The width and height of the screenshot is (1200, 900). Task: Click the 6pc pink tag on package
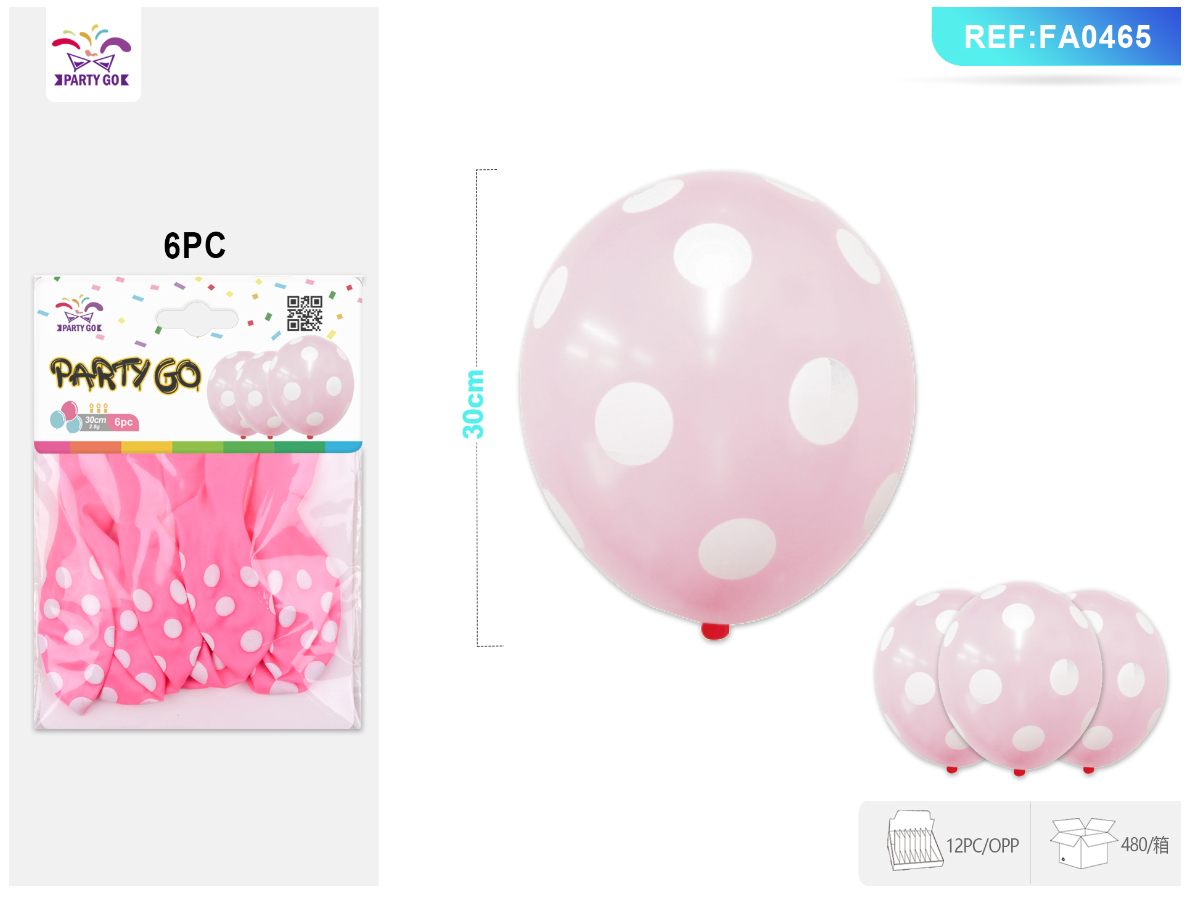pyautogui.click(x=124, y=422)
